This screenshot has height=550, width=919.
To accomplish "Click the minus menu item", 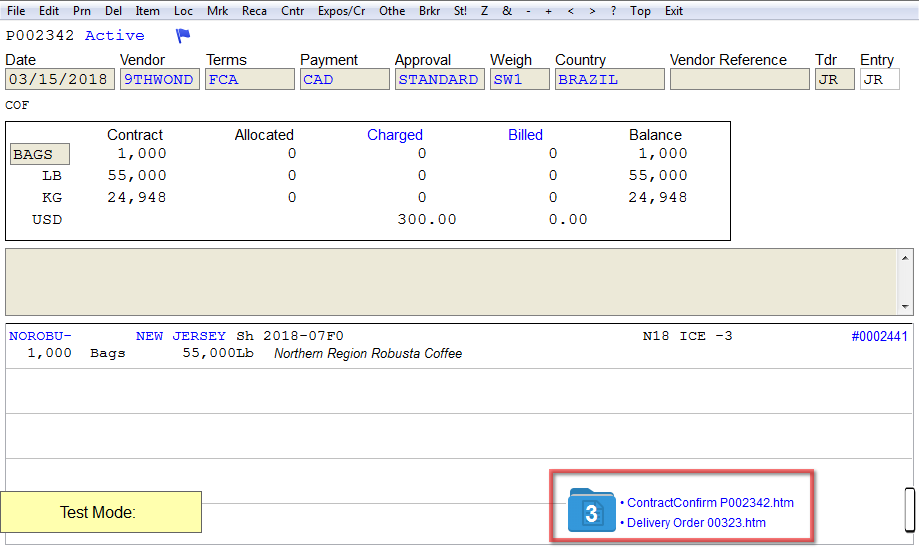I will click(x=528, y=11).
